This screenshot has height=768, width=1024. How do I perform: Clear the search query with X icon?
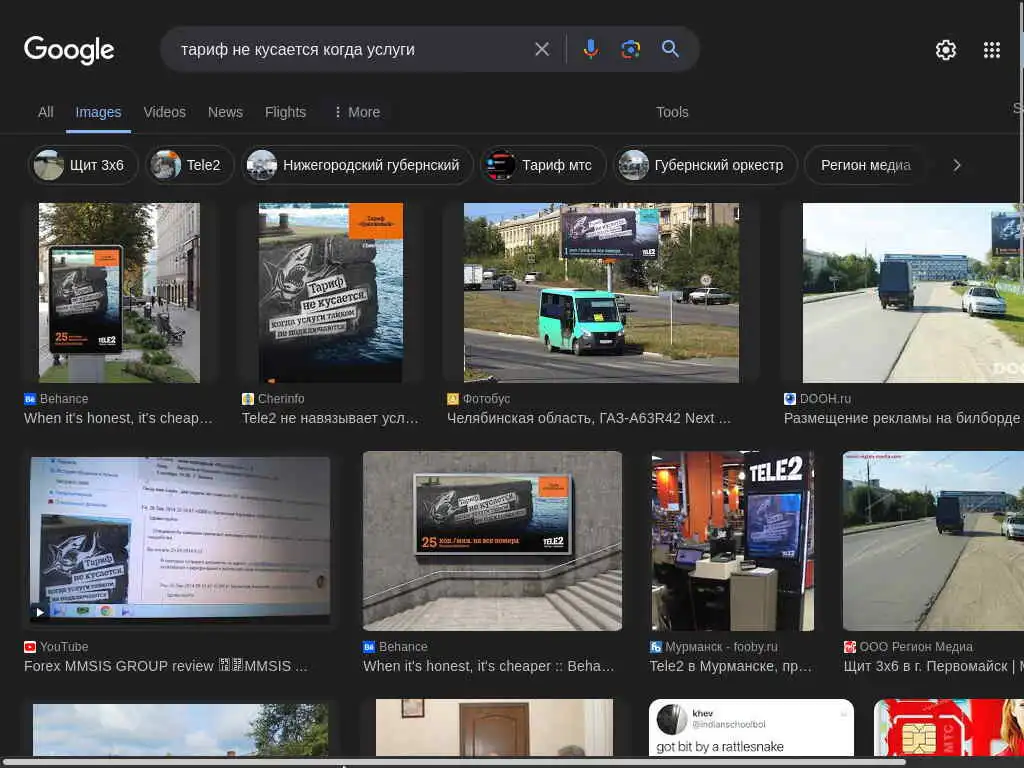[541, 49]
